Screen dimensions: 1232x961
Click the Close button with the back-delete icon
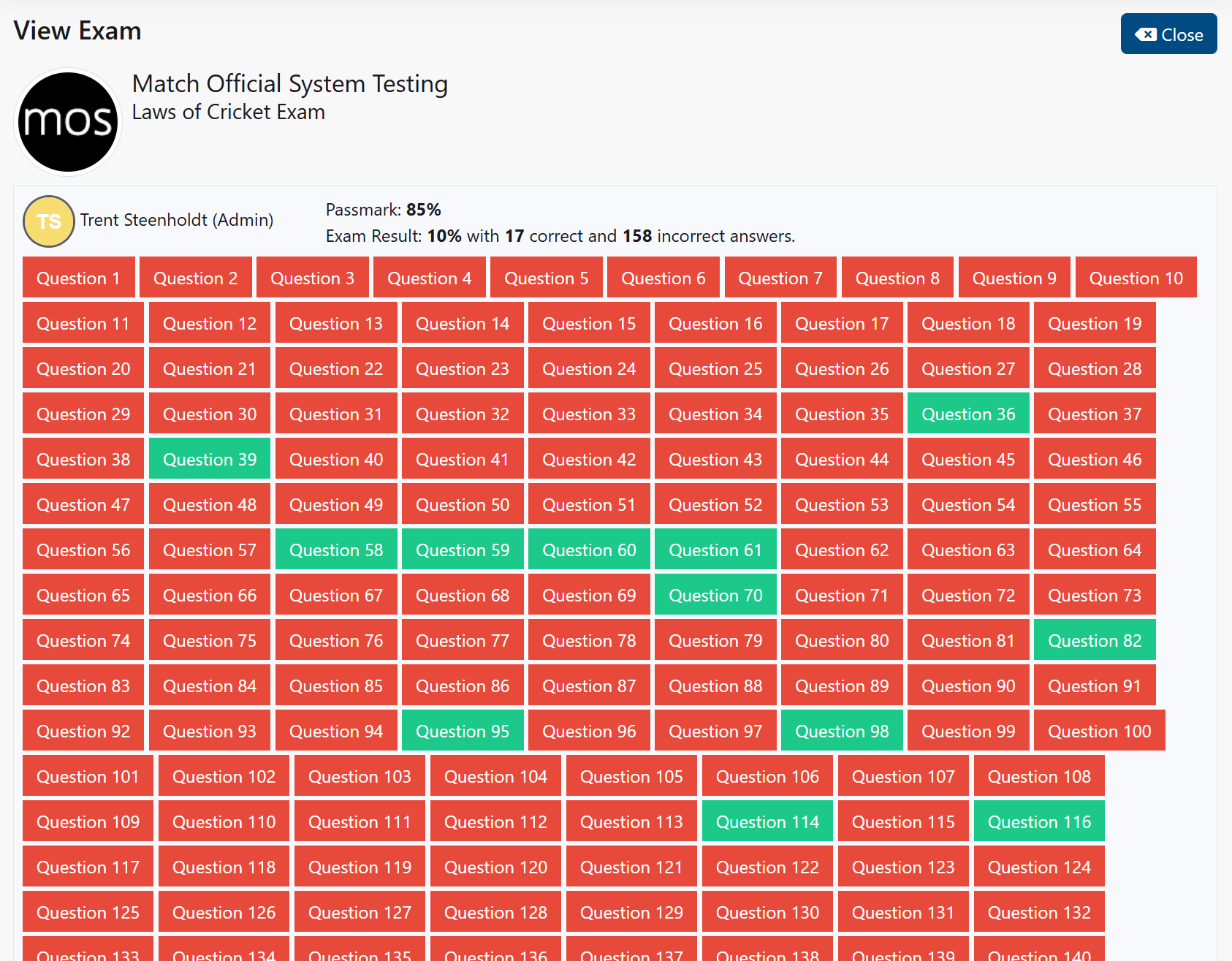tap(1168, 34)
